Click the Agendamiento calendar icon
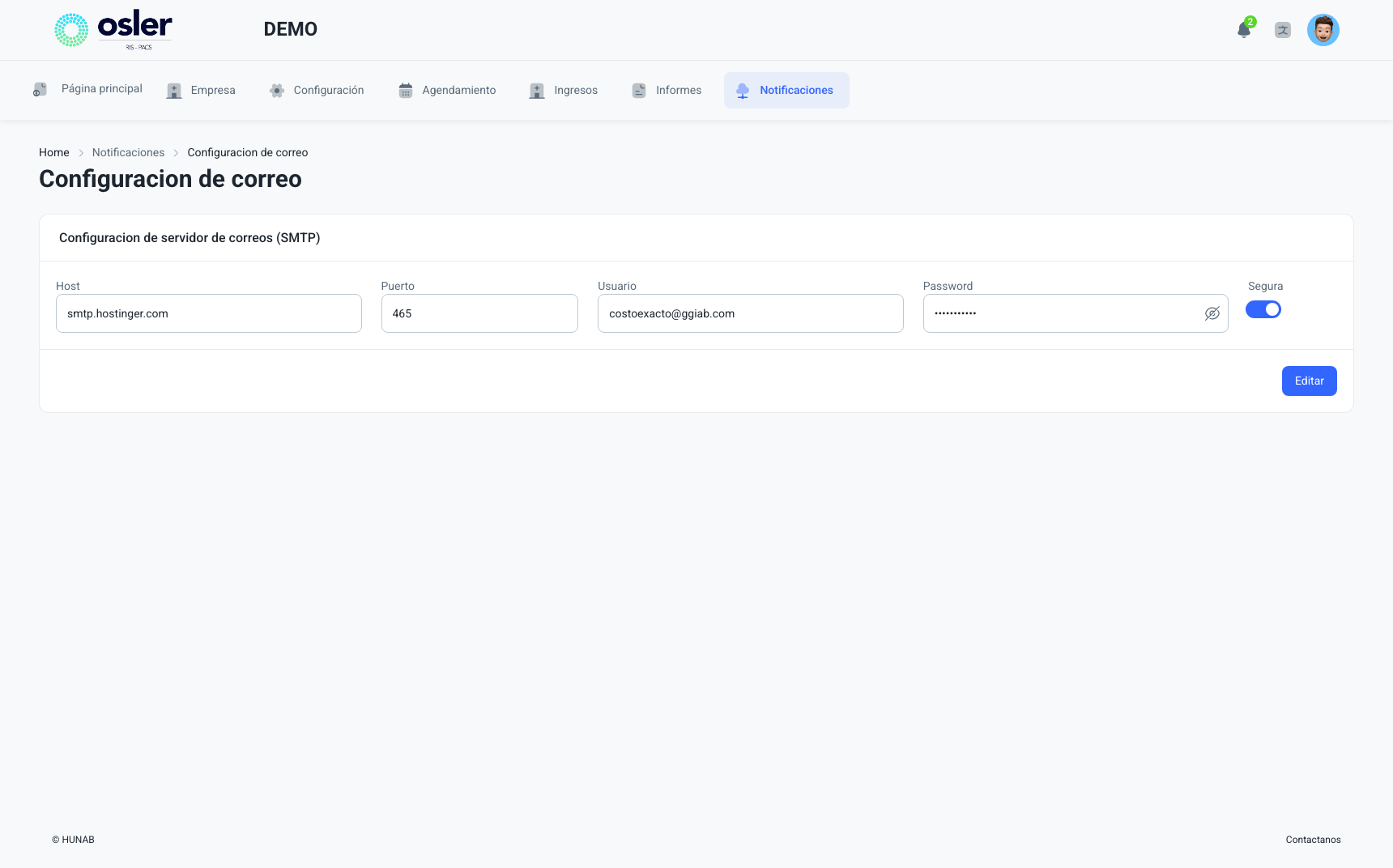The image size is (1393, 868). [406, 91]
